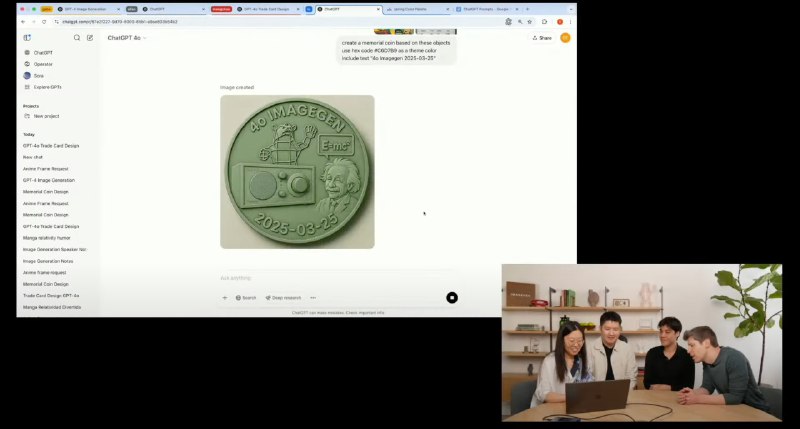Open the ChatGPT 4o model selector
The width and height of the screenshot is (800, 429).
pyautogui.click(x=127, y=38)
